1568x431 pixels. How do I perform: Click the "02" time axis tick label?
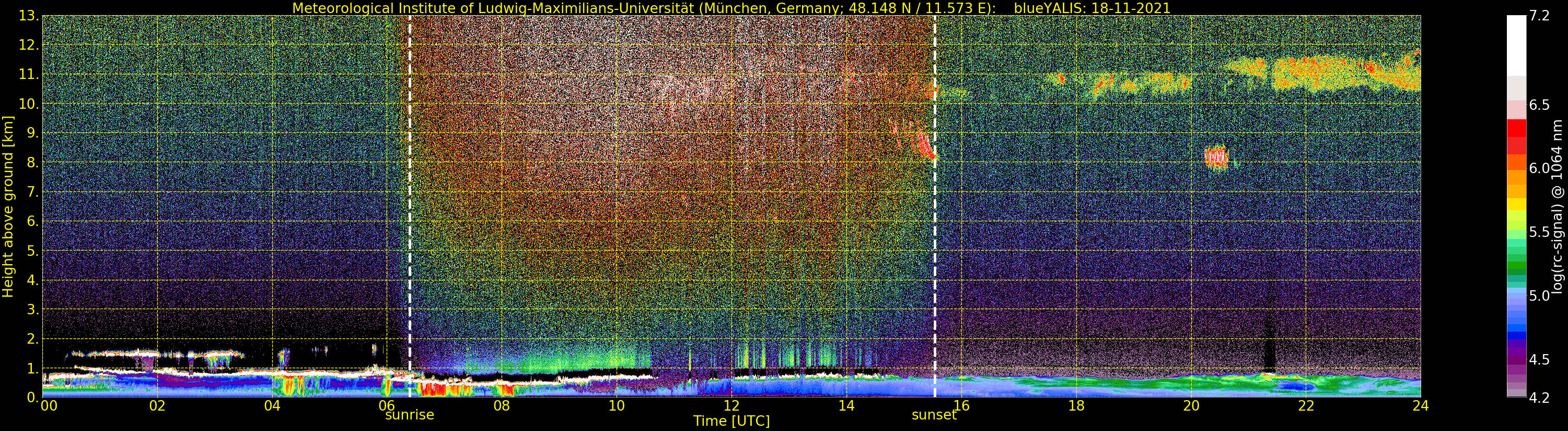pos(157,405)
